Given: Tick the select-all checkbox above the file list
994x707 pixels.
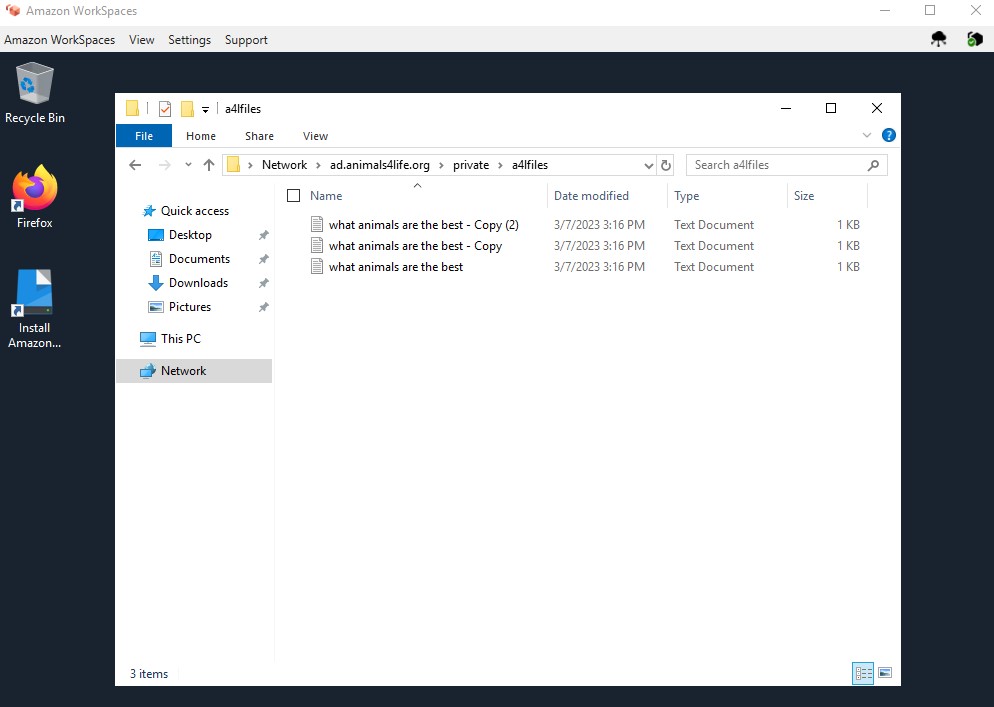Looking at the screenshot, I should click(293, 196).
